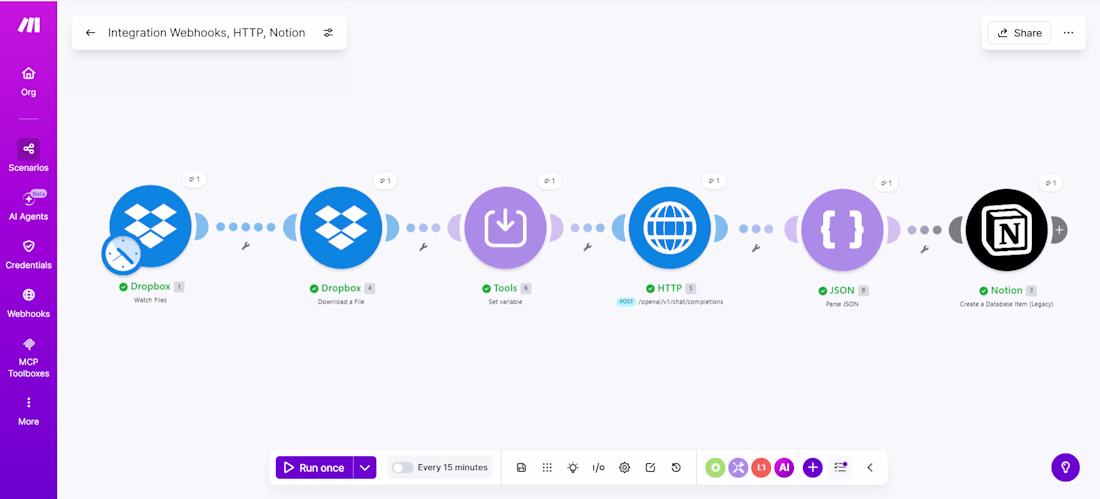
Task: Open operations bubble above Tools module
Action: click(x=549, y=180)
